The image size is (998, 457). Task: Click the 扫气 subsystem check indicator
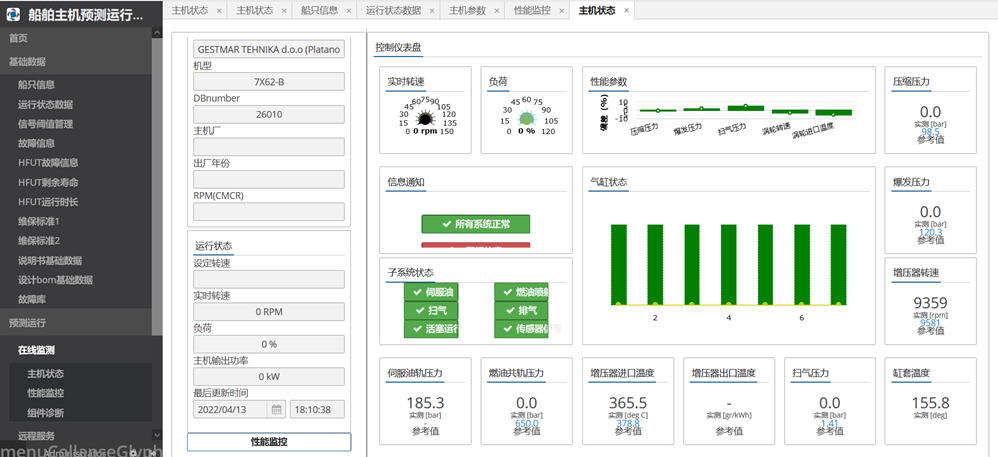point(432,310)
